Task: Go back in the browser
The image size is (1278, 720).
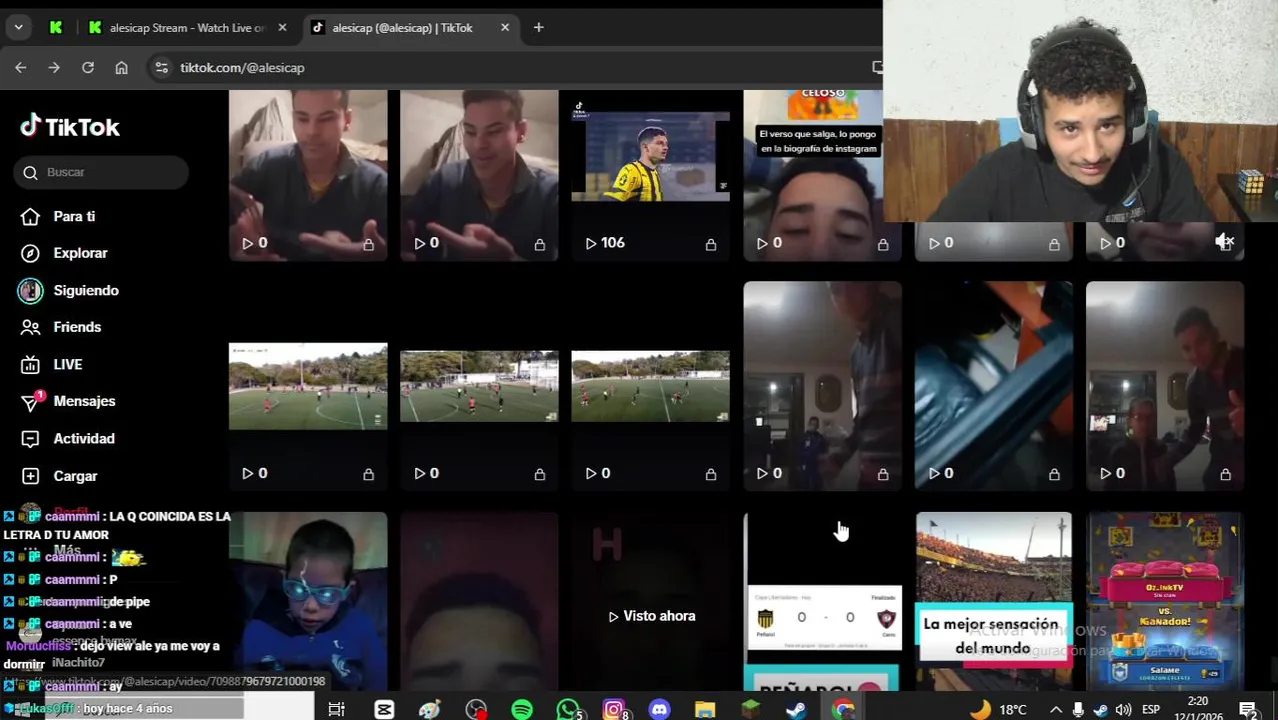Action: [x=21, y=67]
